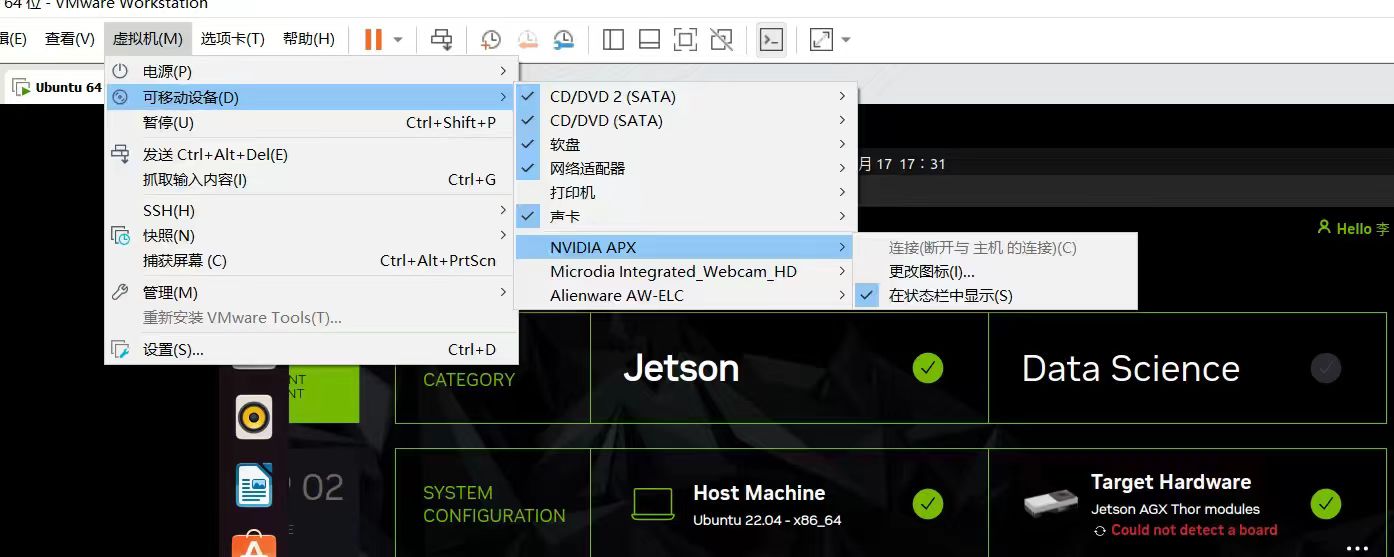Switch to the Ubuntu 64 VM tab
Screen dimensions: 1394x557
(x=57, y=87)
